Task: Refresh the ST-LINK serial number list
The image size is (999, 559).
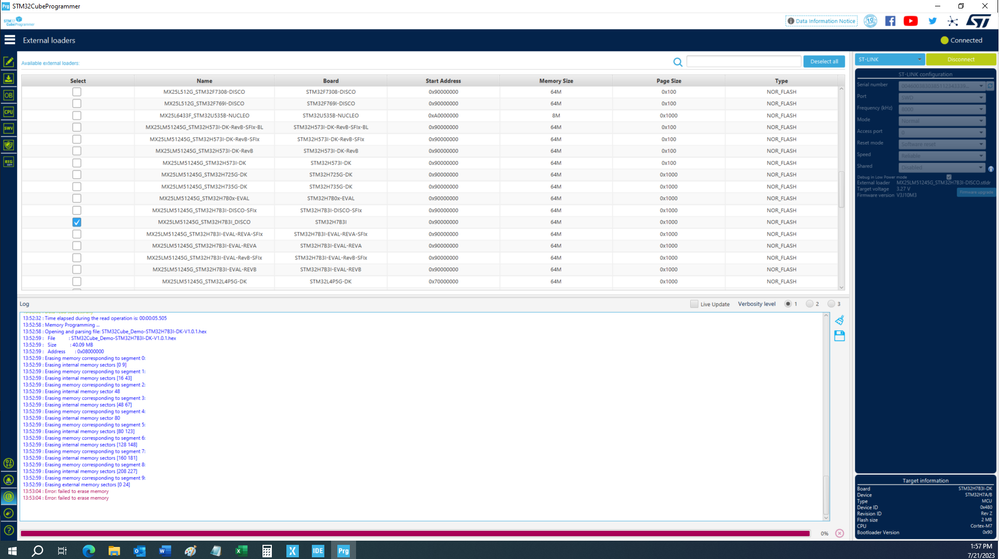Action: click(x=990, y=85)
